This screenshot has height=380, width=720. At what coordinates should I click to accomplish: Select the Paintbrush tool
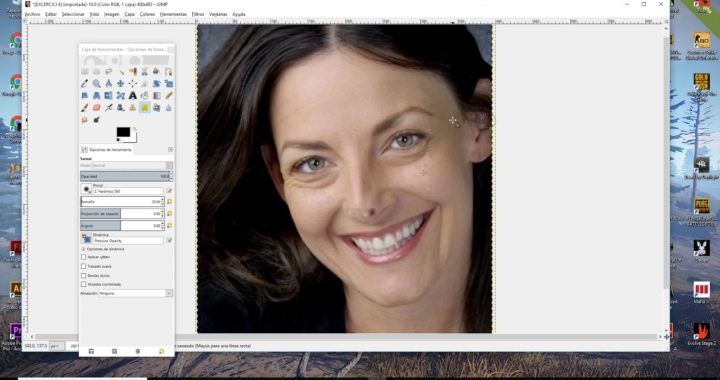(x=84, y=107)
